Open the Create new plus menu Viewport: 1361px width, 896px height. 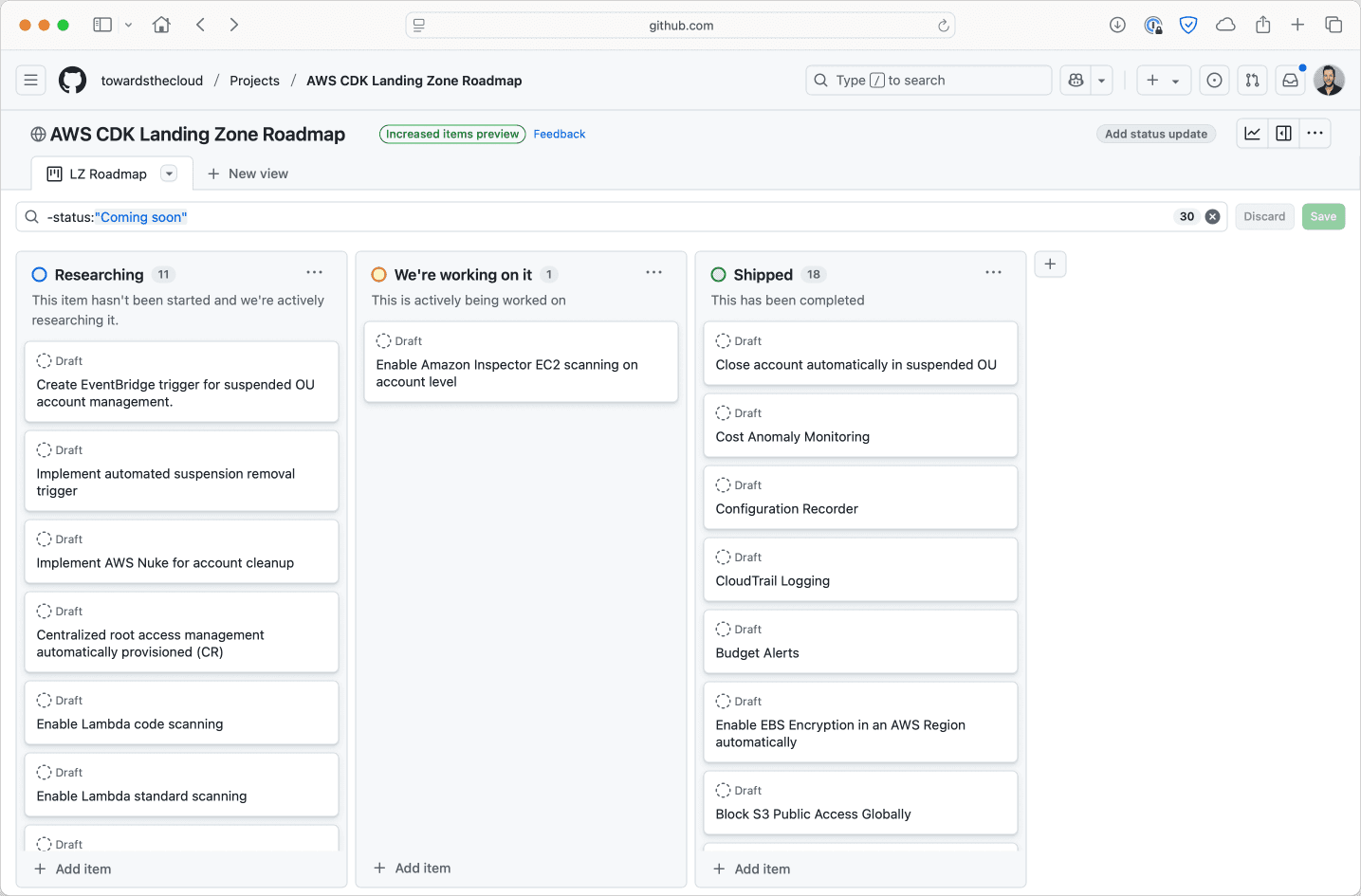(x=1163, y=81)
